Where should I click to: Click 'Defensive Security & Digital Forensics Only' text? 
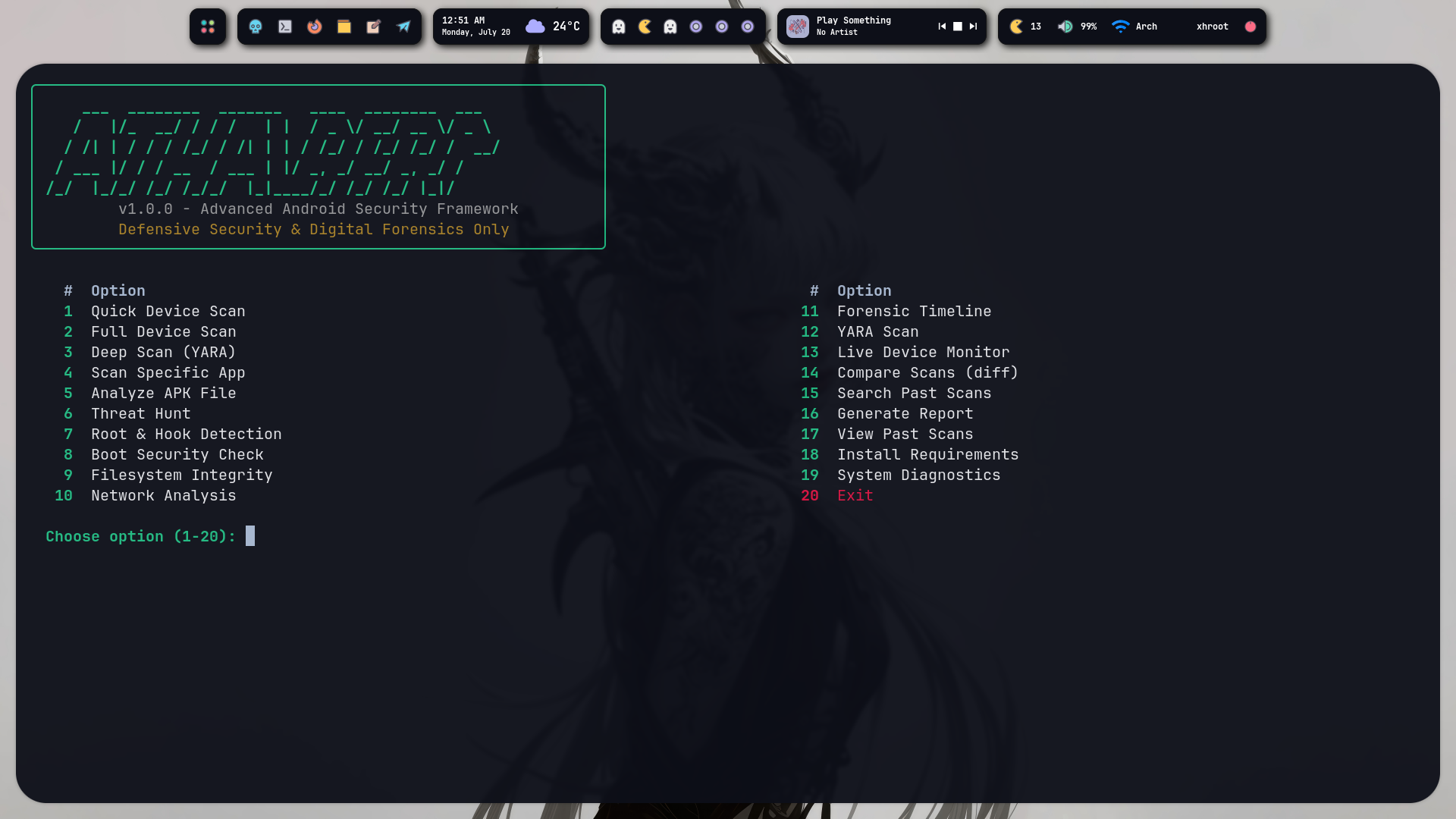pos(314,230)
